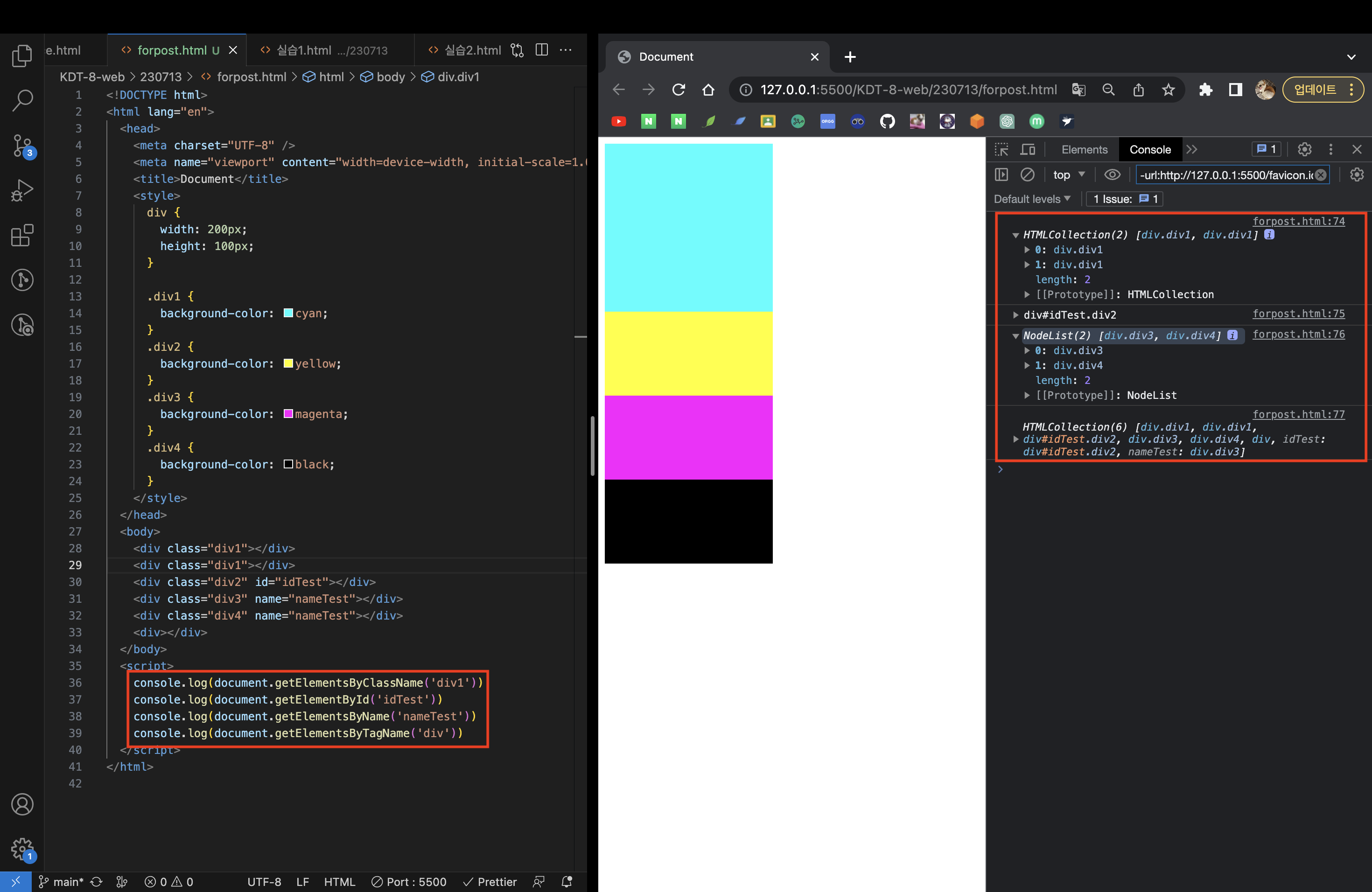Open the 1 Issue button
This screenshot has width=1372, height=892.
click(x=1125, y=199)
